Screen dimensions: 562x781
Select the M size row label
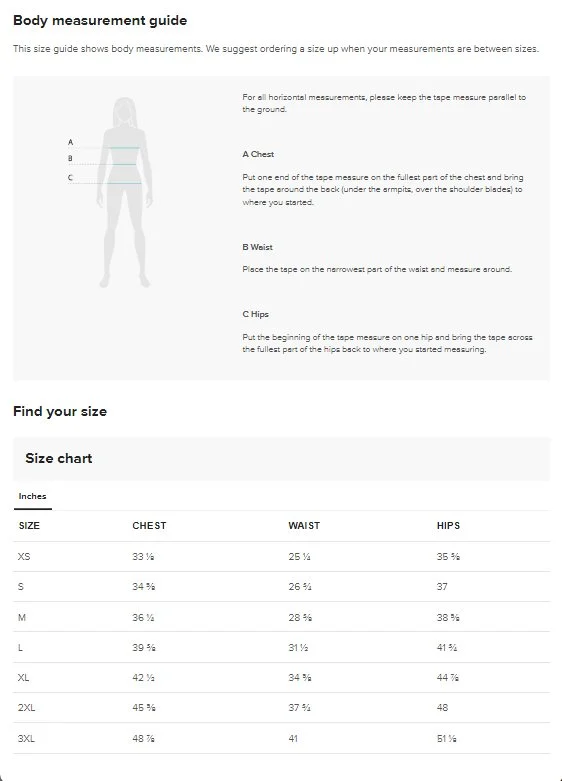coord(22,617)
